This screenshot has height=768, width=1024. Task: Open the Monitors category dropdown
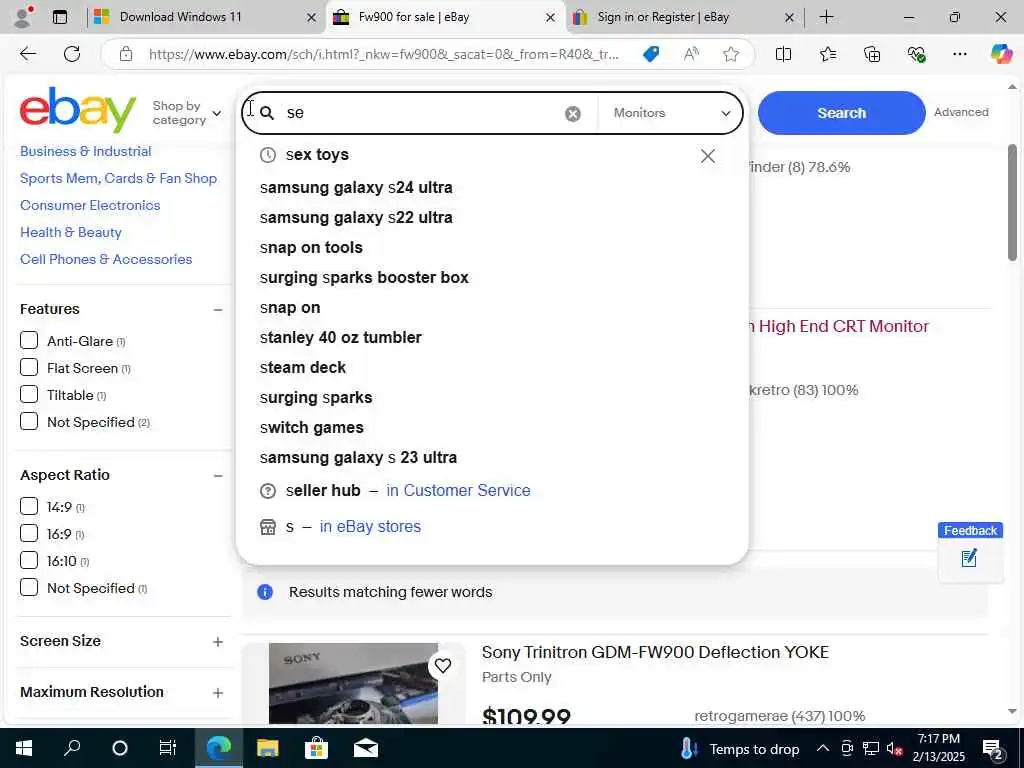[x=671, y=113]
